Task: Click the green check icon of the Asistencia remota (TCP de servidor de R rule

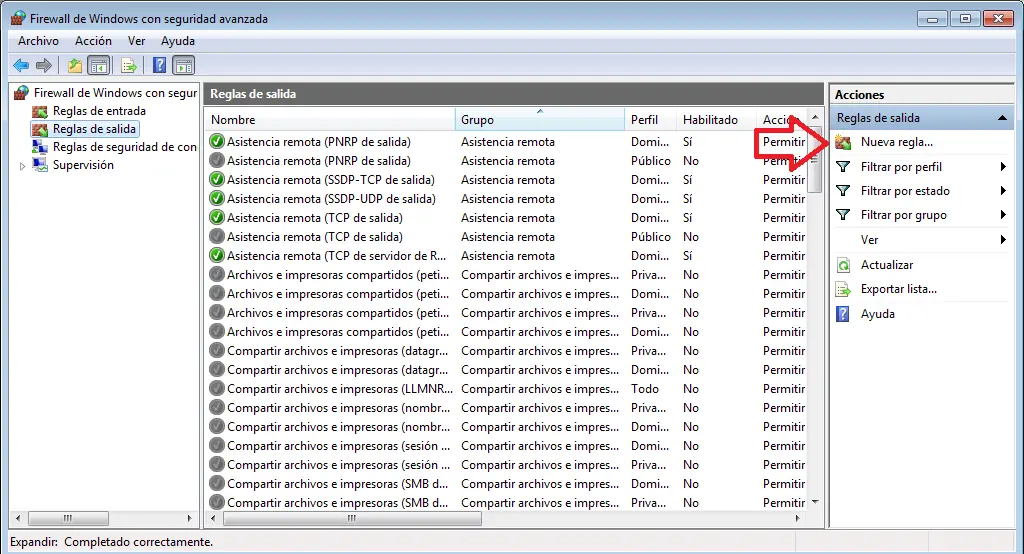Action: 217,255
